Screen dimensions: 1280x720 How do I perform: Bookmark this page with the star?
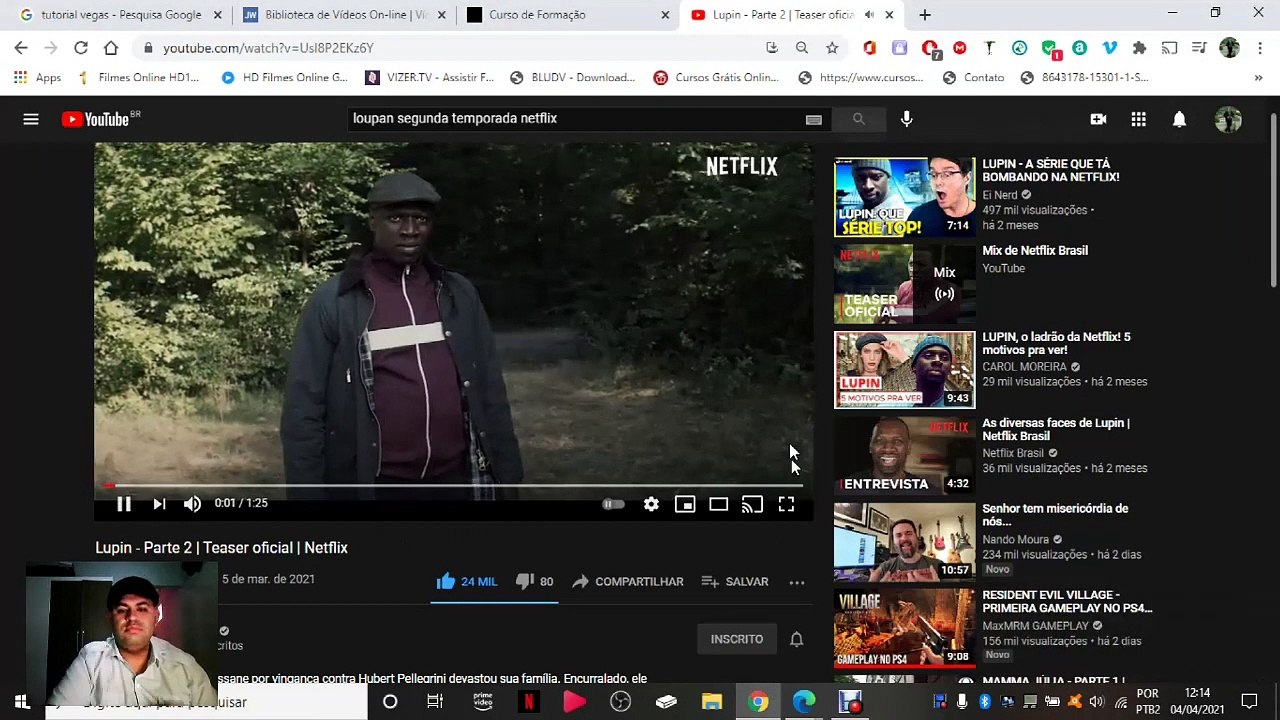(832, 48)
